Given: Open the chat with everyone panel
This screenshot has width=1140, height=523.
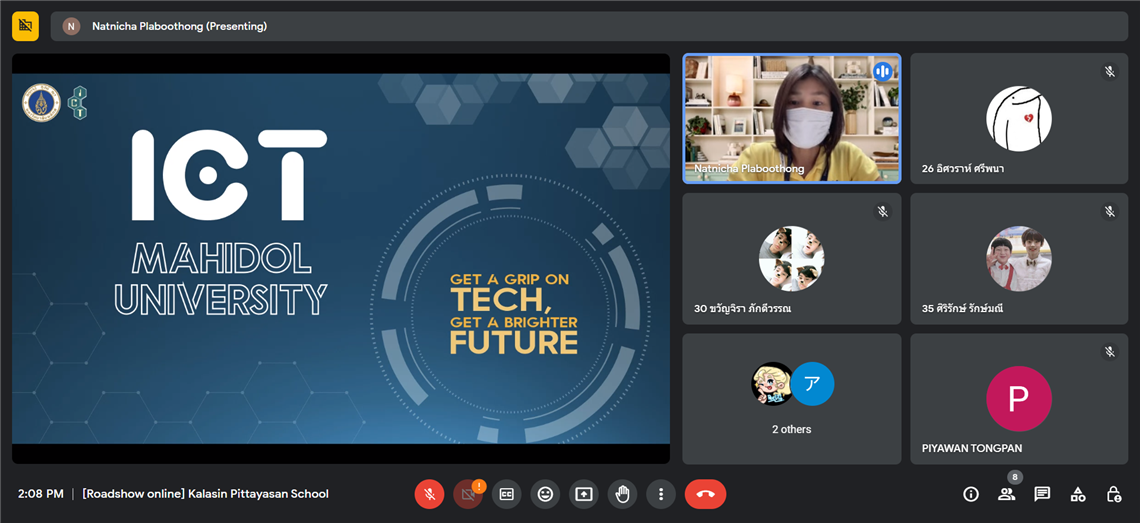Looking at the screenshot, I should 1042,494.
